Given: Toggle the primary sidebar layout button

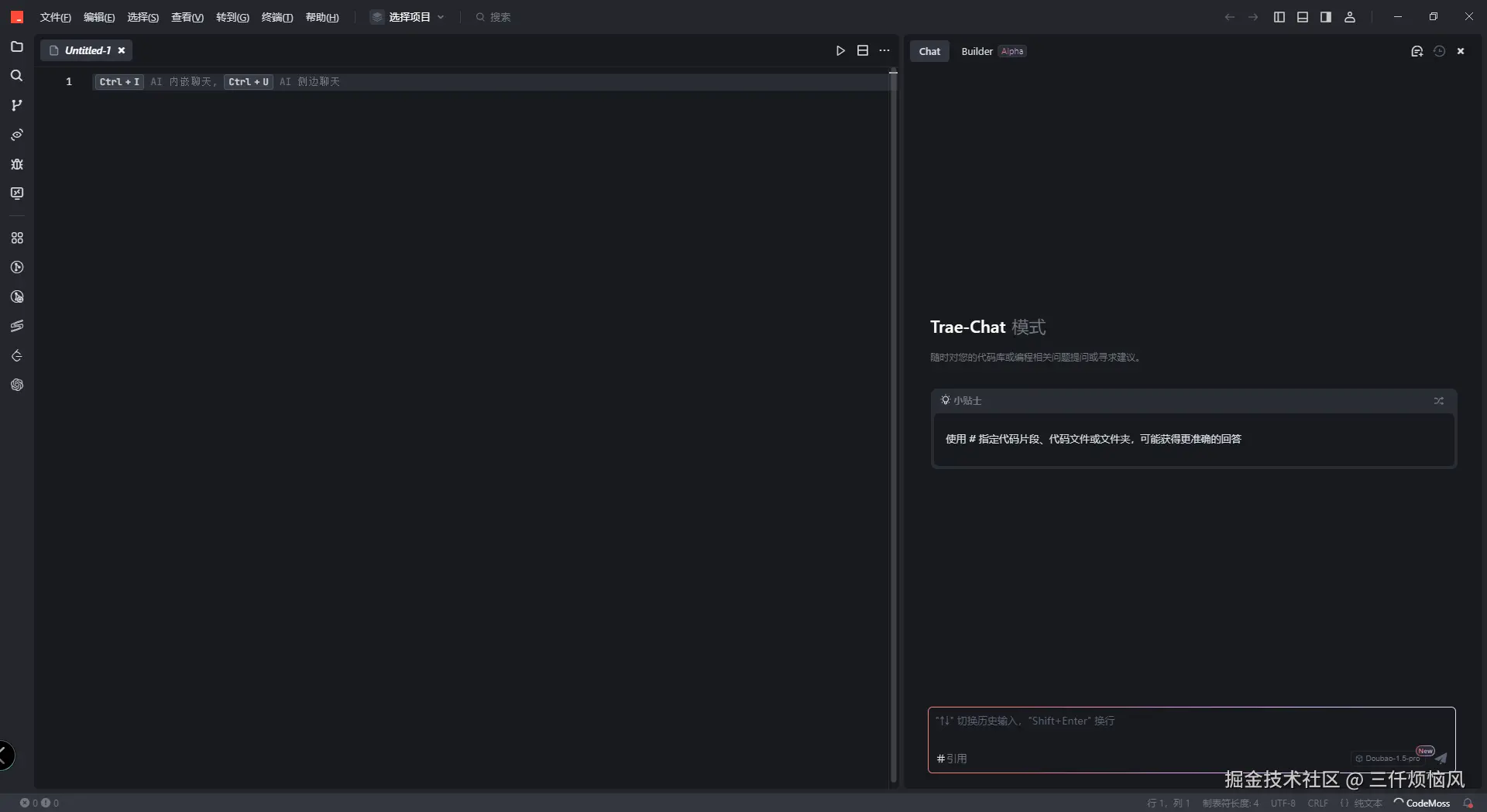Looking at the screenshot, I should [x=1279, y=17].
